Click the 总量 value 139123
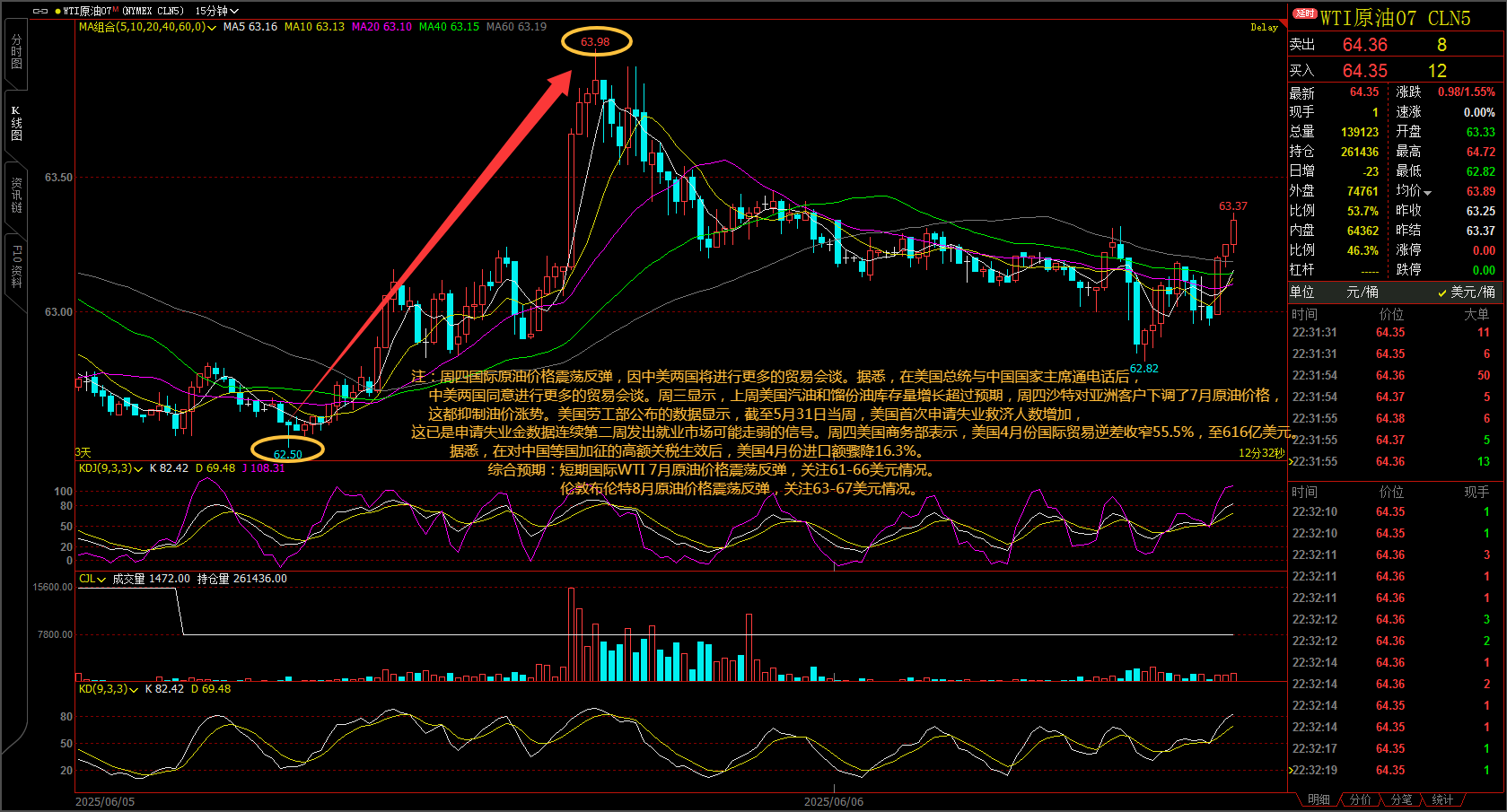The image size is (1507, 812). tap(1360, 132)
